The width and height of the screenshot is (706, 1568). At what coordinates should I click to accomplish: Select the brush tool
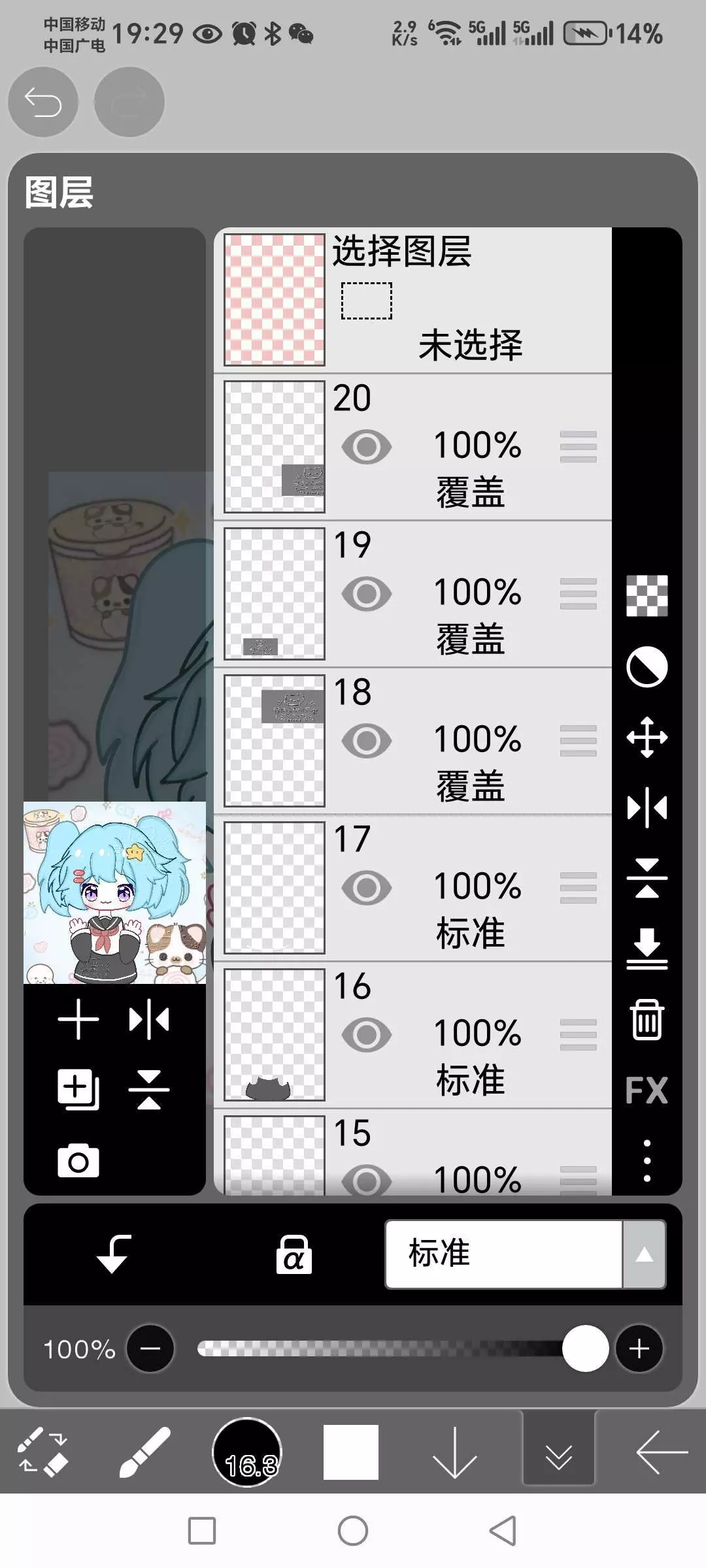click(x=144, y=1452)
